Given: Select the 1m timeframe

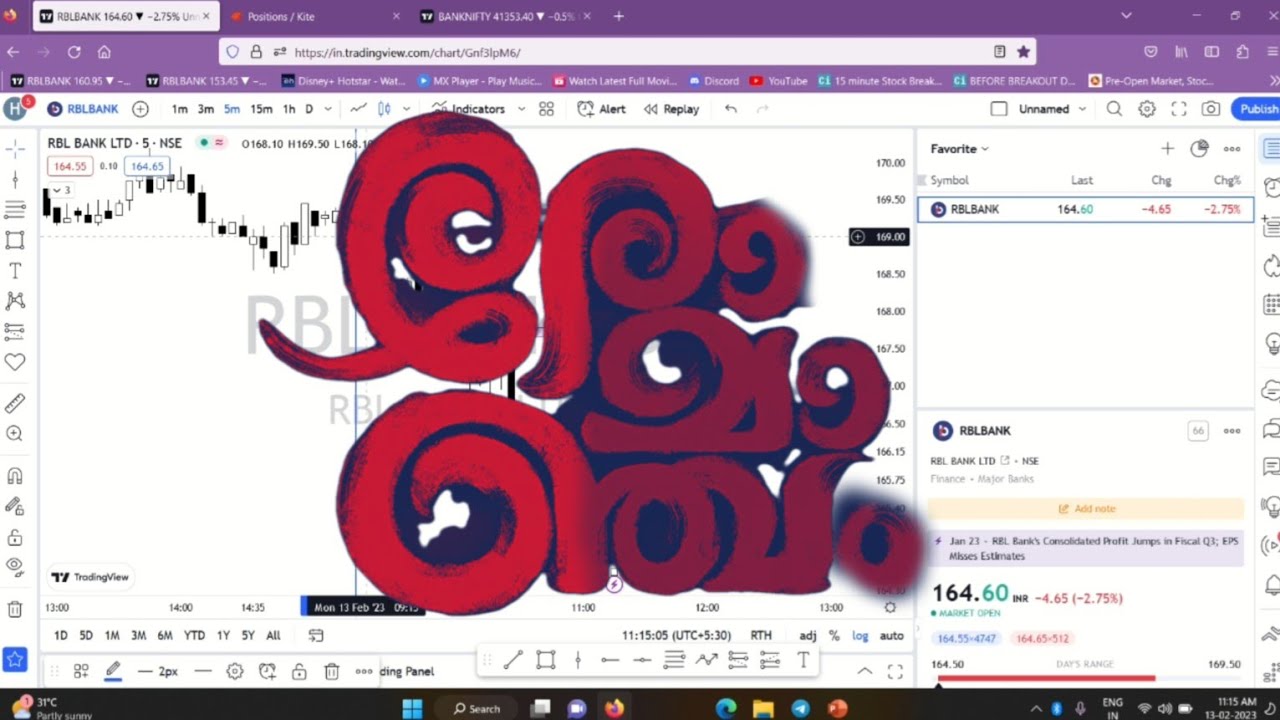Looking at the screenshot, I should (180, 109).
